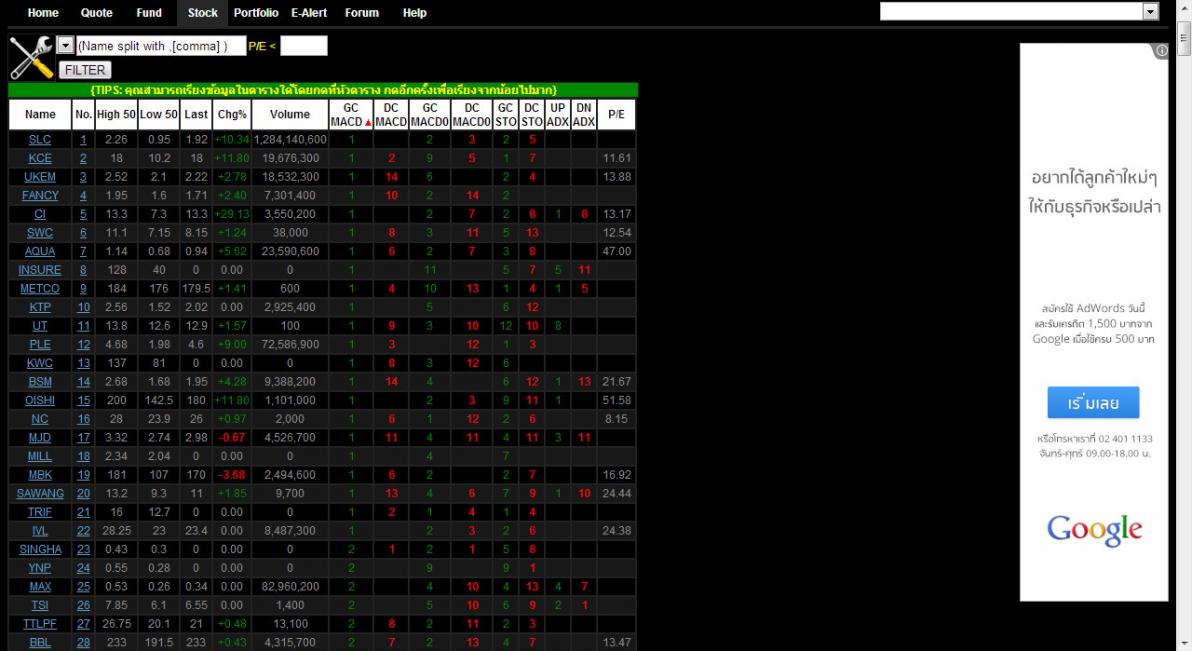
Task: Open the KCE stock link
Action: [40, 158]
